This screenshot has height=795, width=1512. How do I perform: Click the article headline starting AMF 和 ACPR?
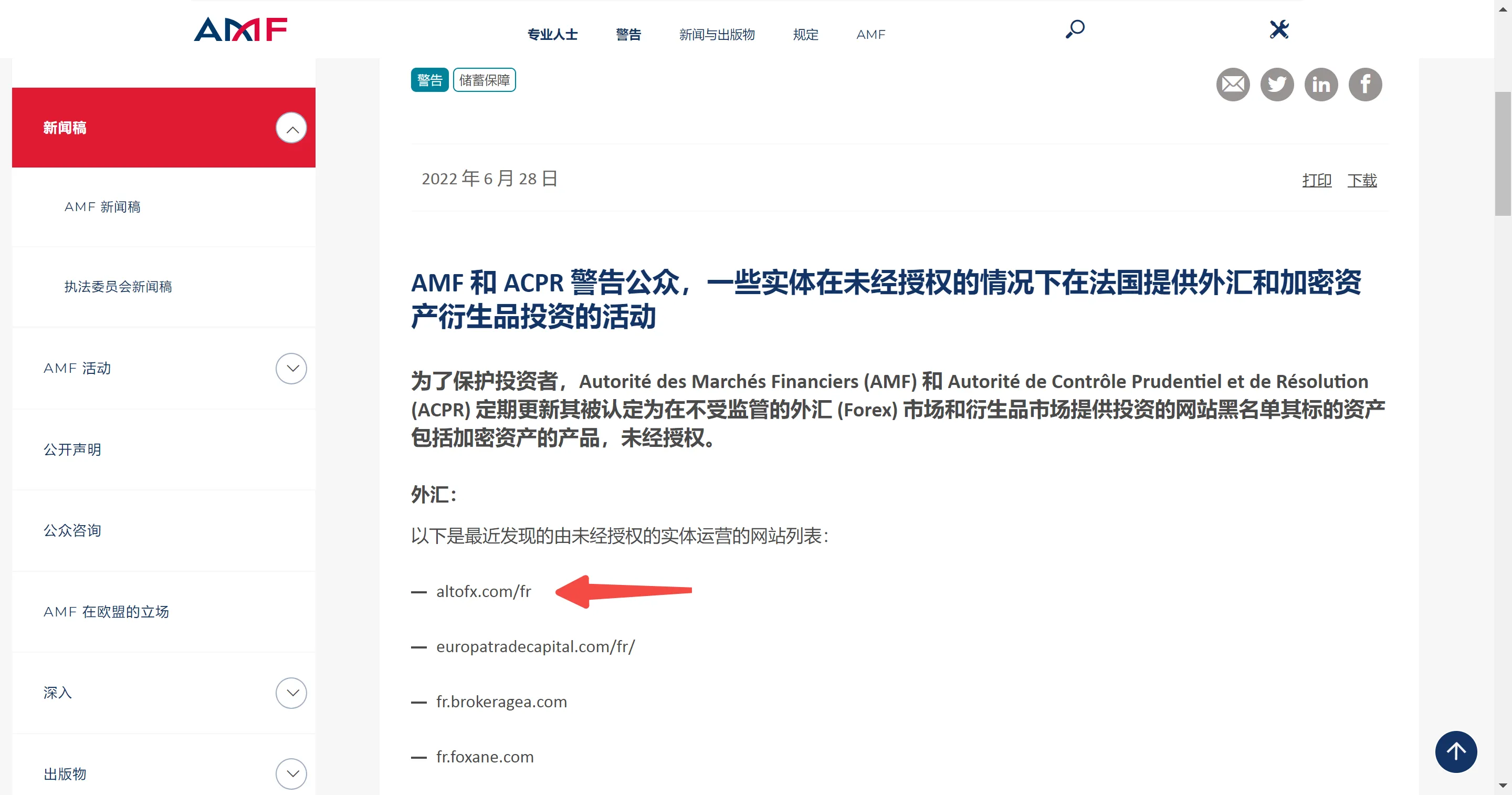coord(886,299)
